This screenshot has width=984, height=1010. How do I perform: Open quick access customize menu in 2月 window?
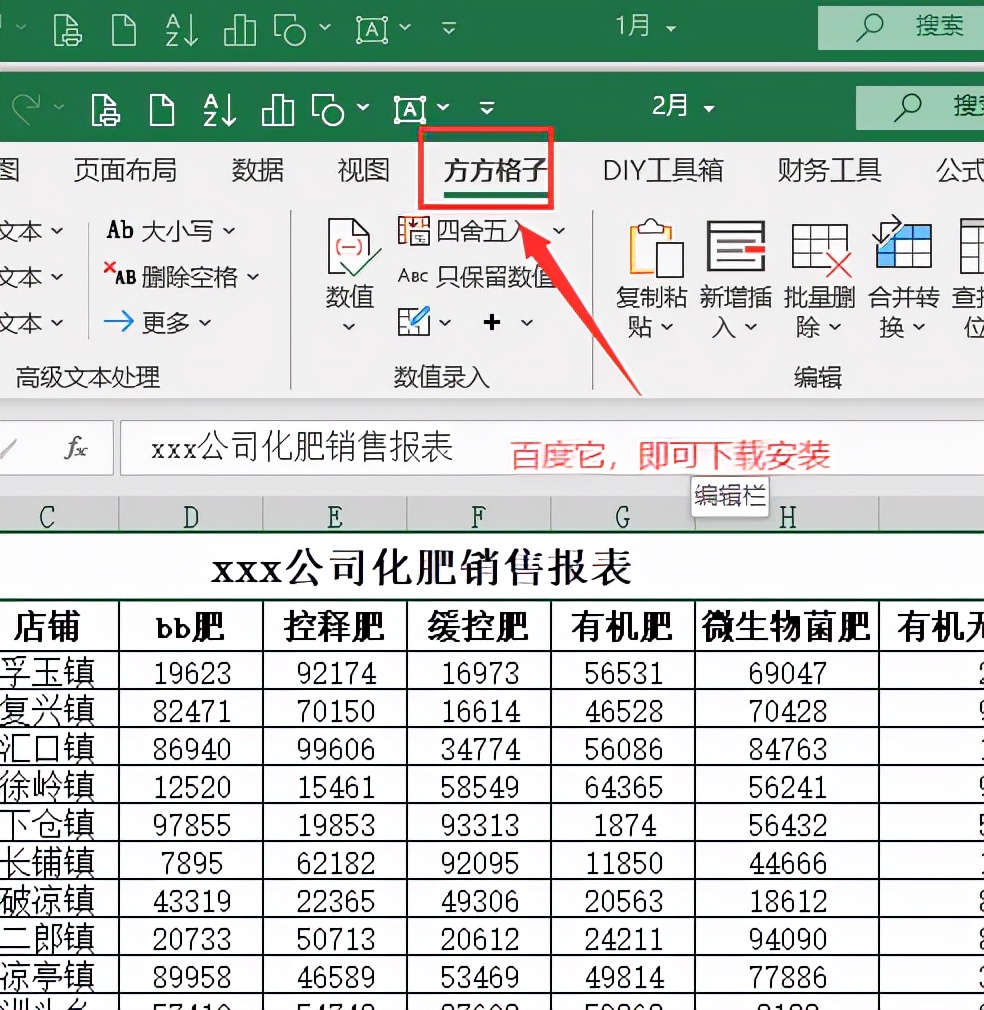487,107
